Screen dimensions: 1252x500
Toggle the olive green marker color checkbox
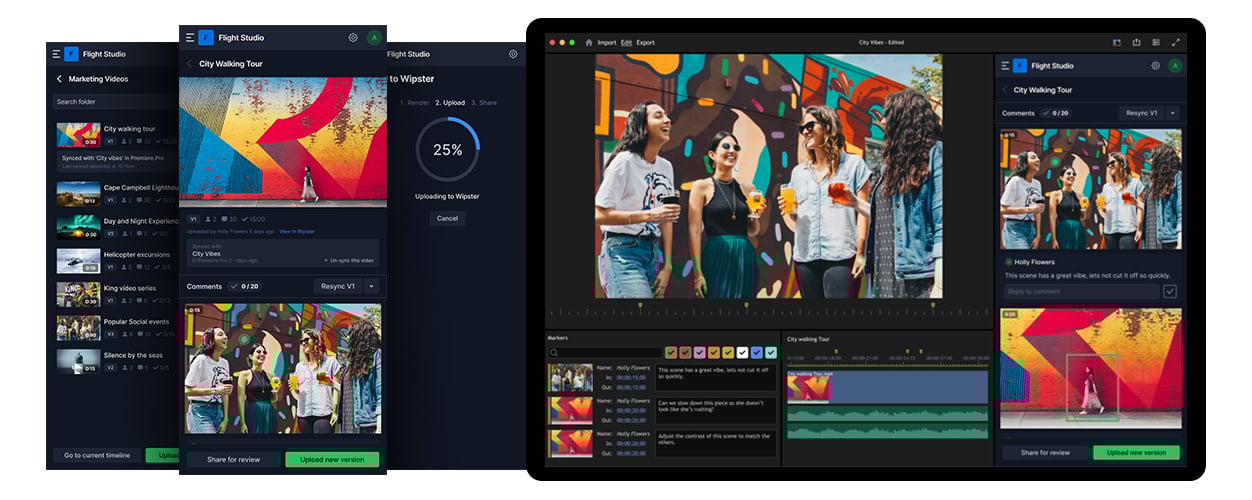click(x=671, y=353)
